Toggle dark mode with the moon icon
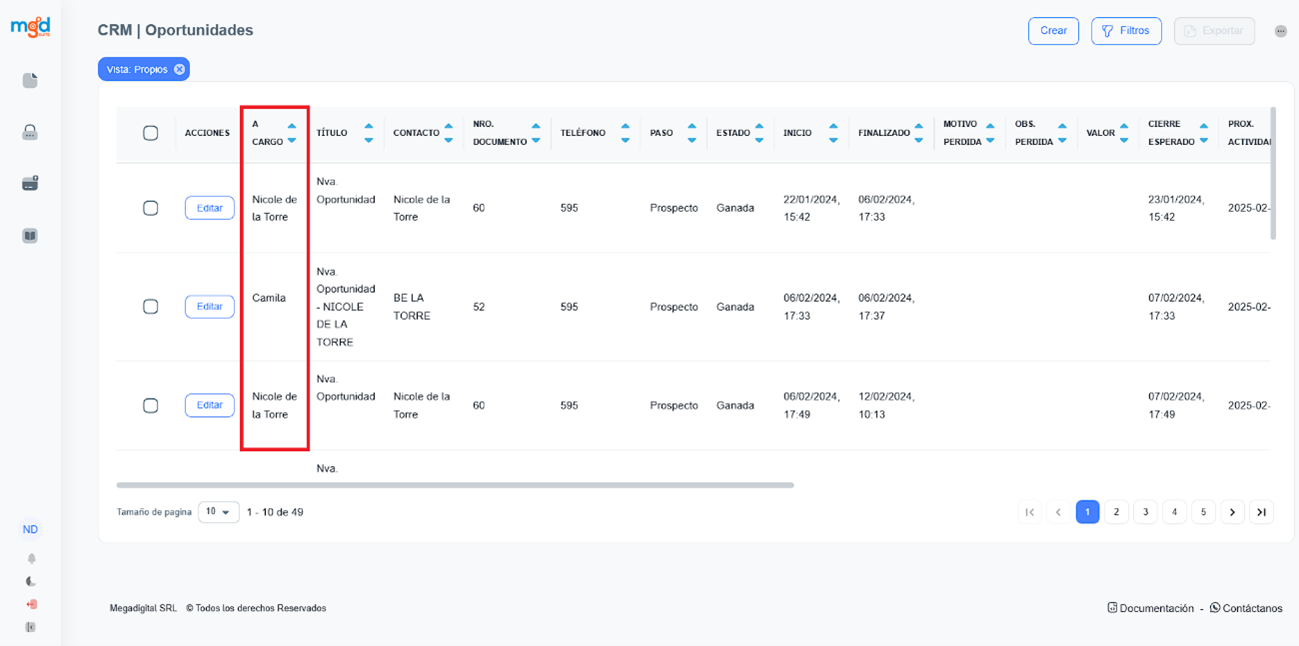1299x646 pixels. click(31, 581)
